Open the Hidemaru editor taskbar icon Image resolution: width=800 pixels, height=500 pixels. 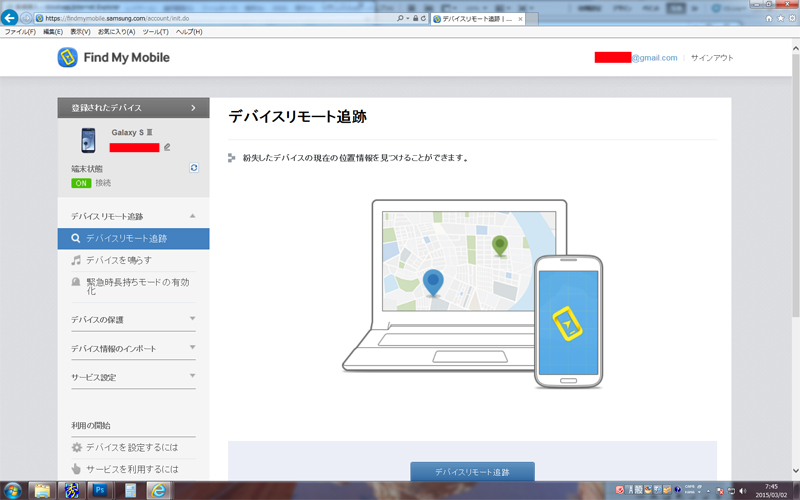(71, 491)
